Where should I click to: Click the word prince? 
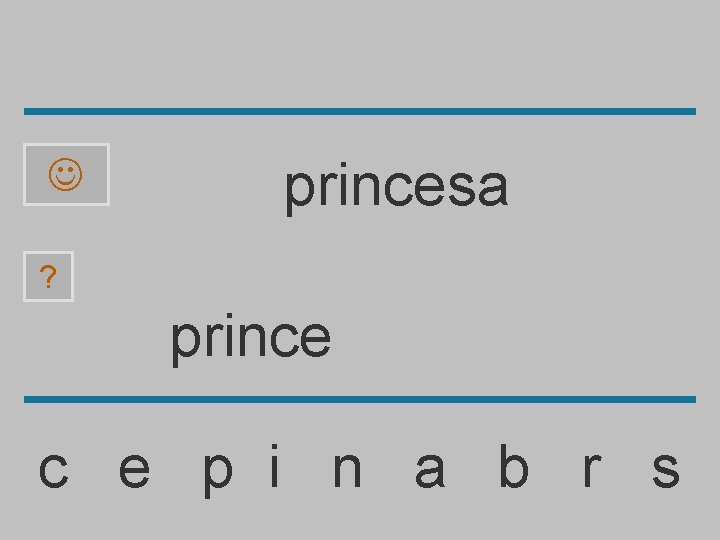[250, 338]
